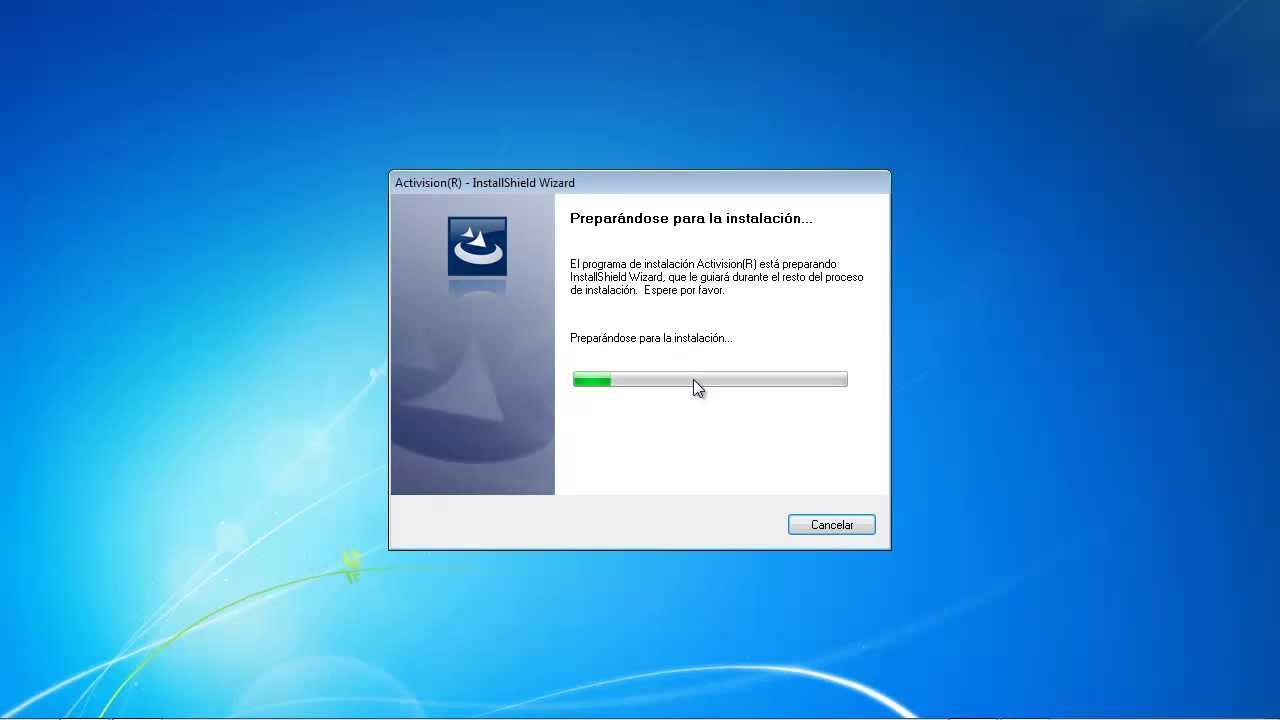The width and height of the screenshot is (1280, 720).
Task: Click the paragraph beginning "El programa de instalación Activision(R)"
Action: click(x=716, y=277)
